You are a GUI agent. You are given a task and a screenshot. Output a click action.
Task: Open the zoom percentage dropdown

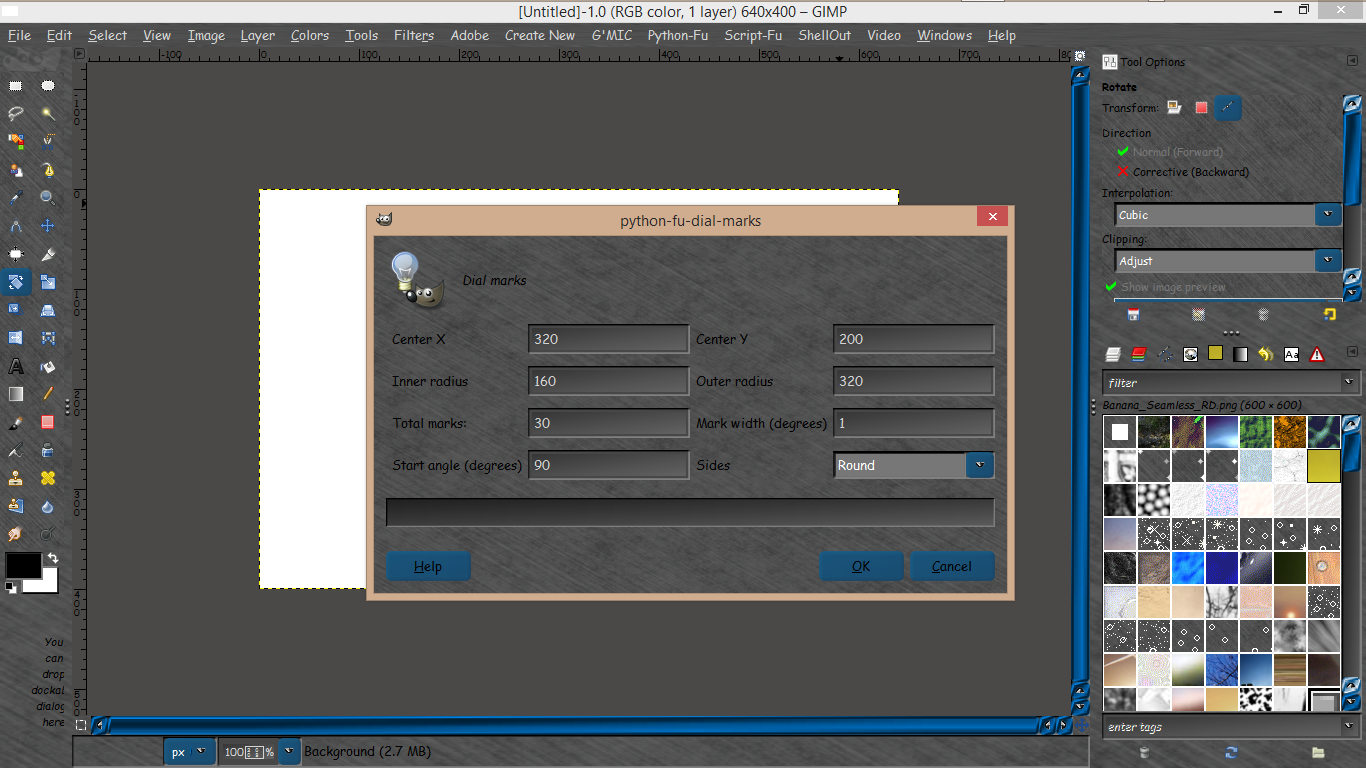coord(289,752)
